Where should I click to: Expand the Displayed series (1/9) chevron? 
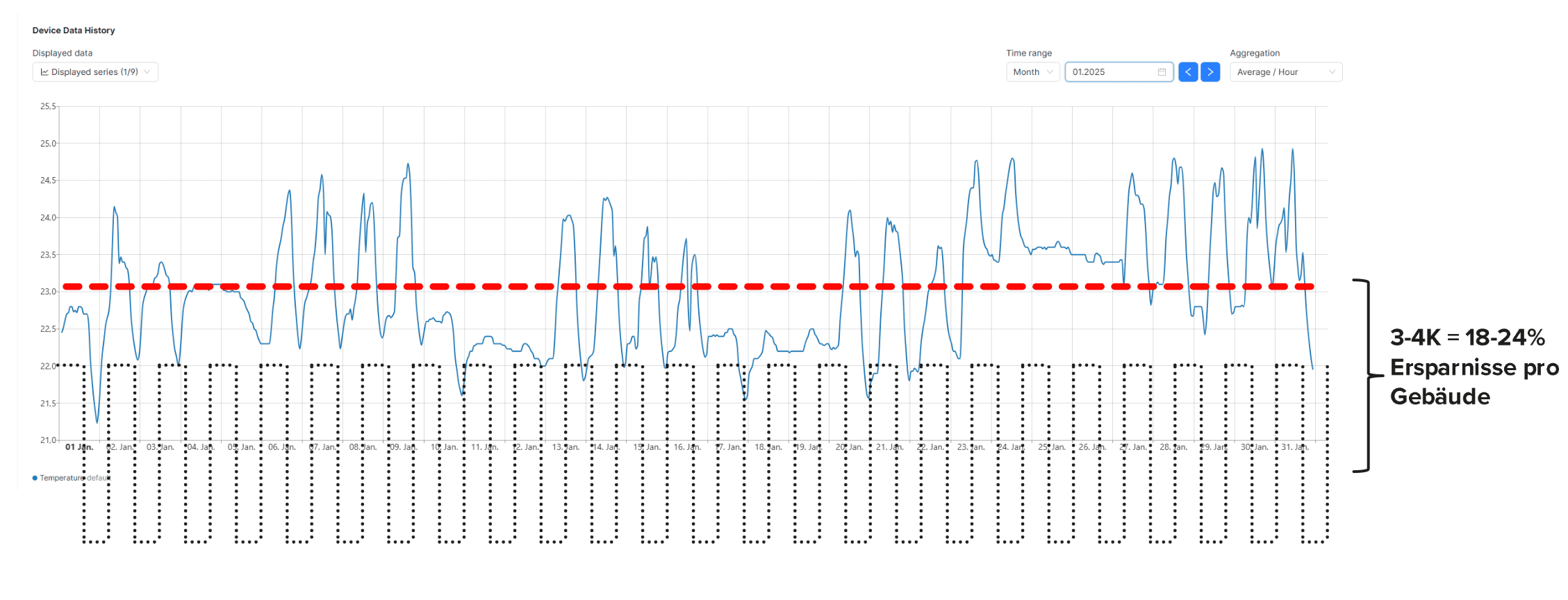[x=147, y=72]
